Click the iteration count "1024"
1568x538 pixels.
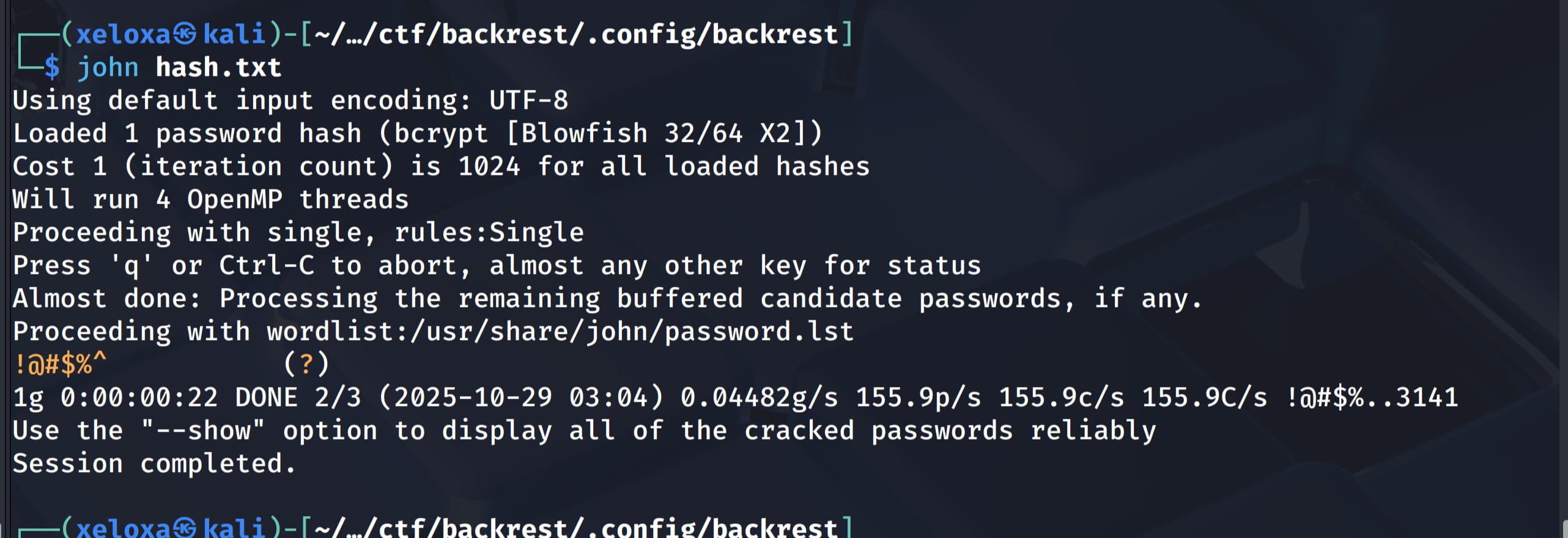click(489, 166)
